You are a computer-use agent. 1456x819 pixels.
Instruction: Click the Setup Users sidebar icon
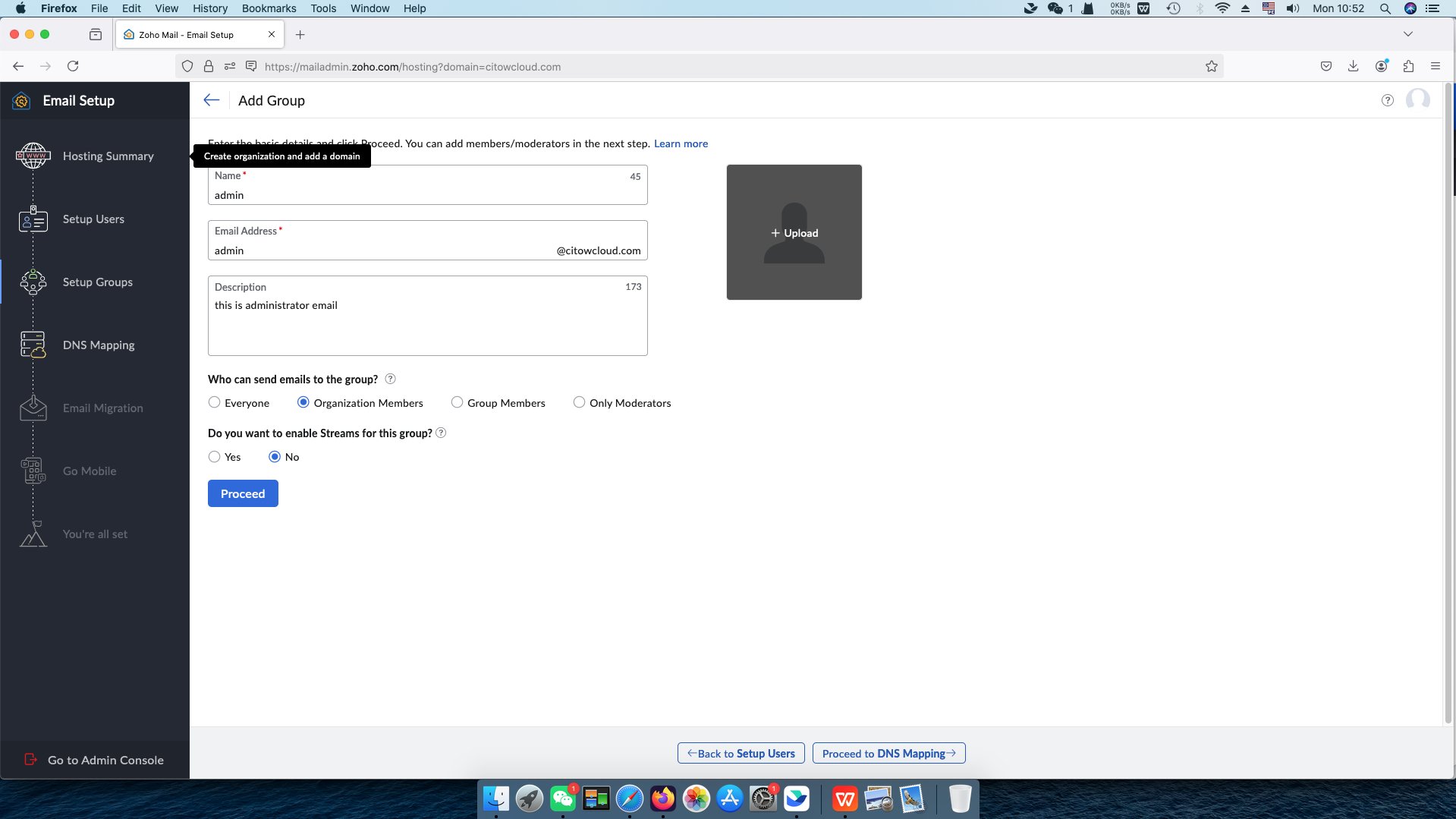coord(33,219)
